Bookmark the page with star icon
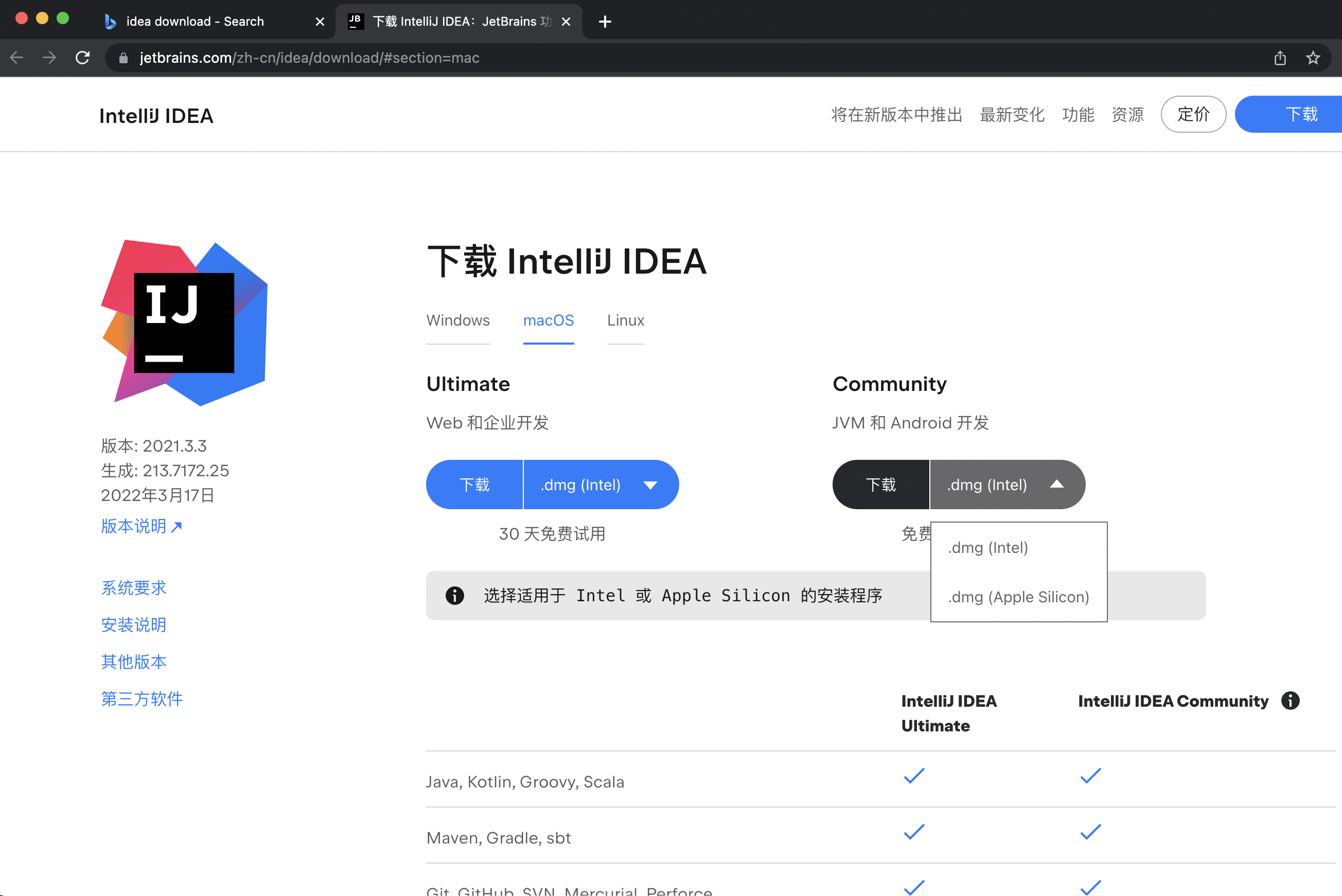Screen dimensions: 1342x896 coord(1313,58)
